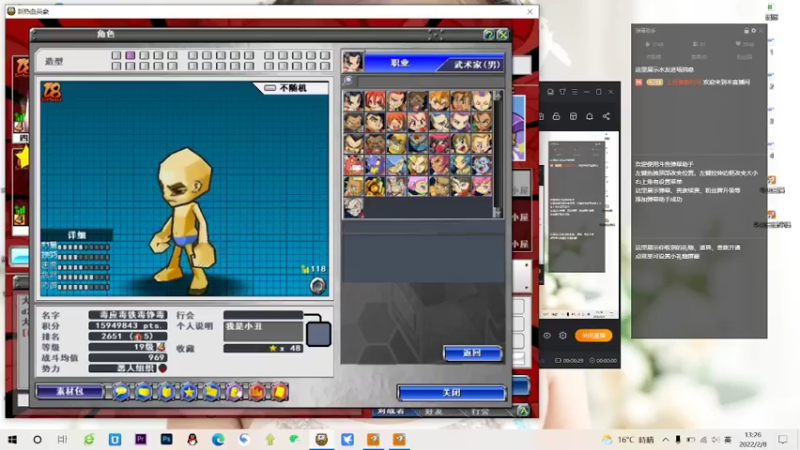
Task: Open QQ penguin from taskbar
Action: (x=192, y=439)
